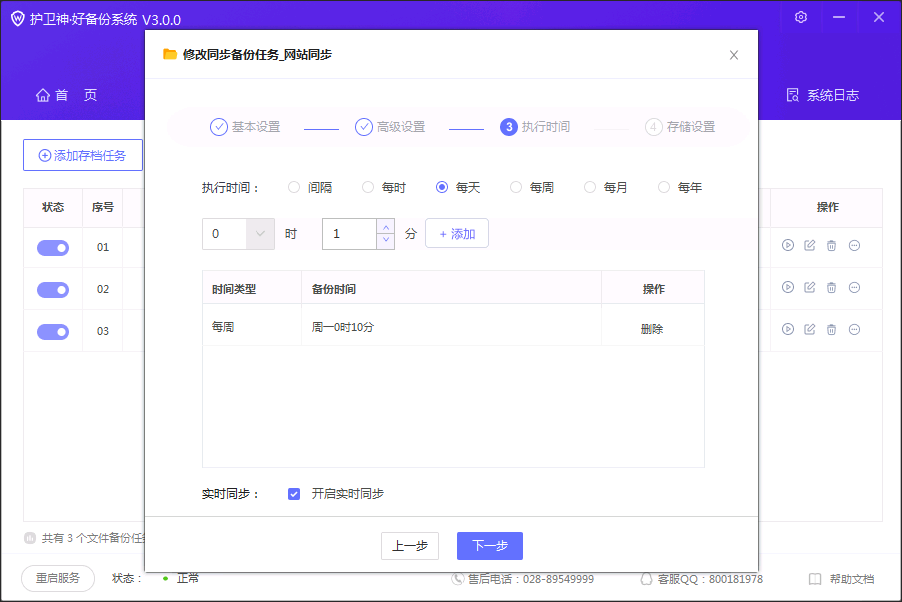Click 序号 column header in main table
The image size is (902, 602).
pos(103,207)
